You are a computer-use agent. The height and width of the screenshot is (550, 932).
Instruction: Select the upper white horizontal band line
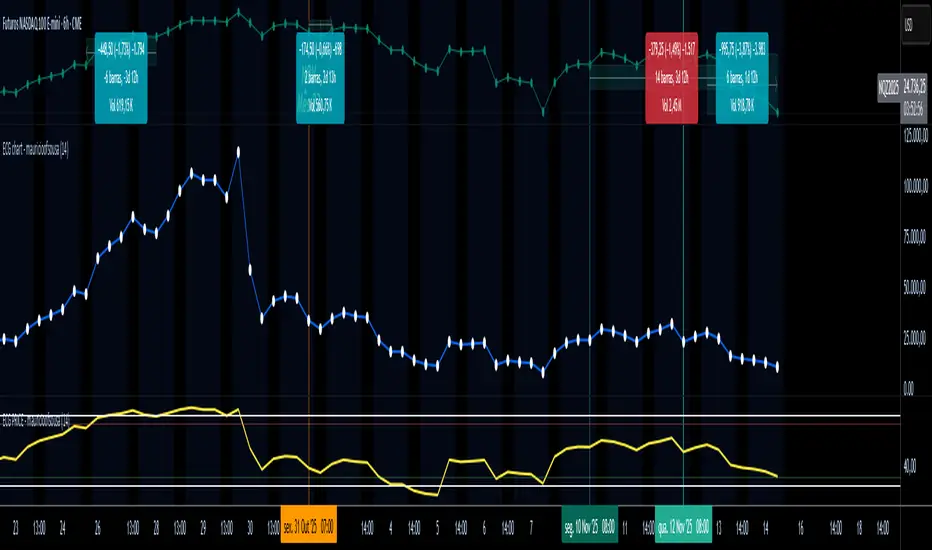tap(450, 416)
